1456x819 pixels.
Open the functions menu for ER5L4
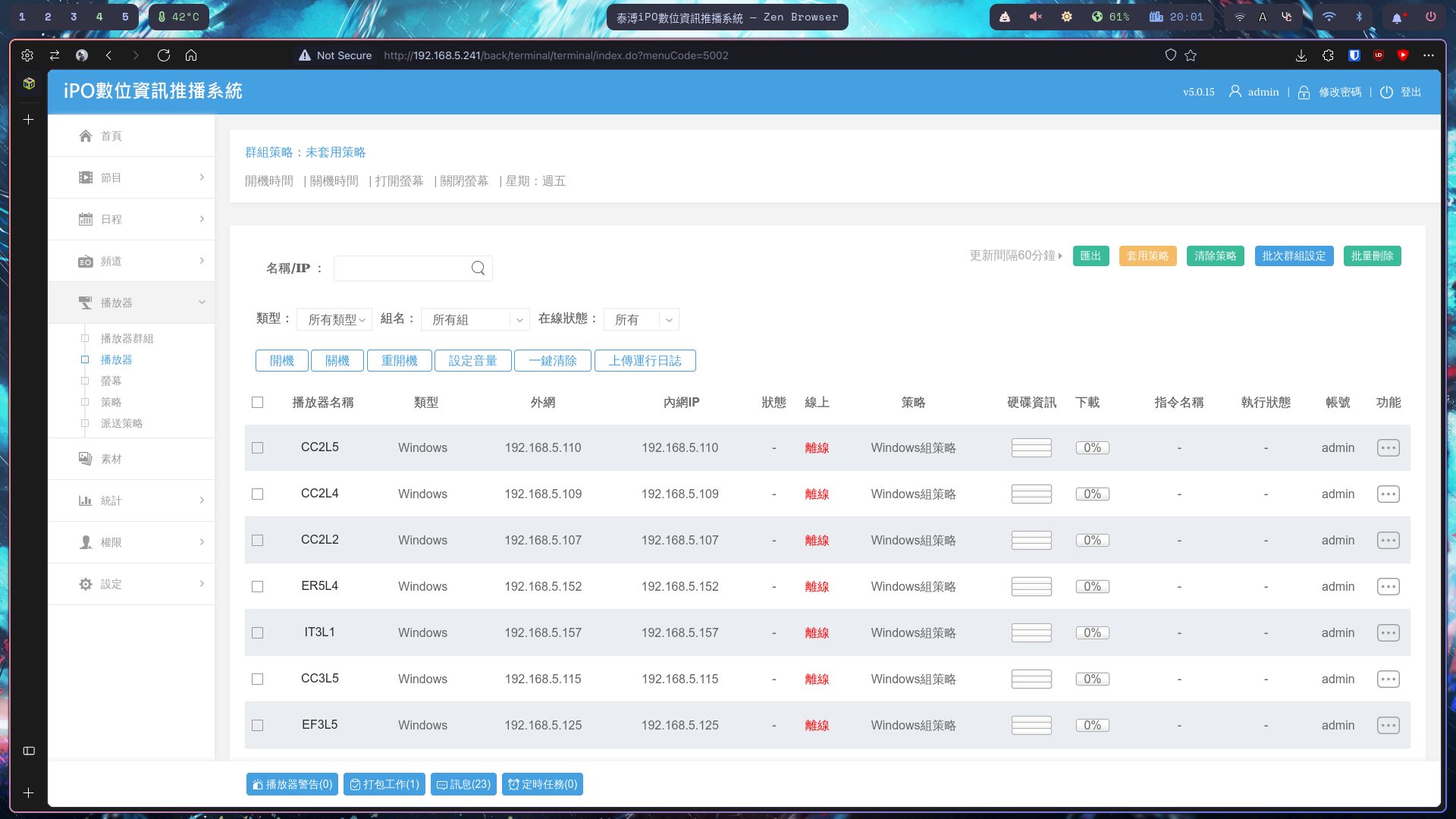click(1388, 586)
